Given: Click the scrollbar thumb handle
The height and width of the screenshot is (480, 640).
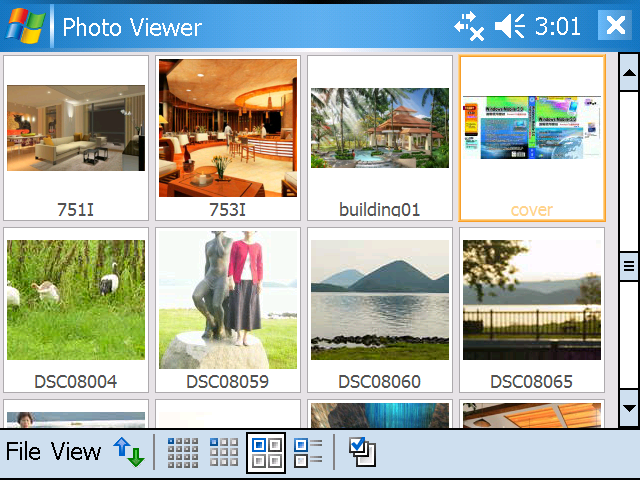Looking at the screenshot, I should [x=629, y=267].
